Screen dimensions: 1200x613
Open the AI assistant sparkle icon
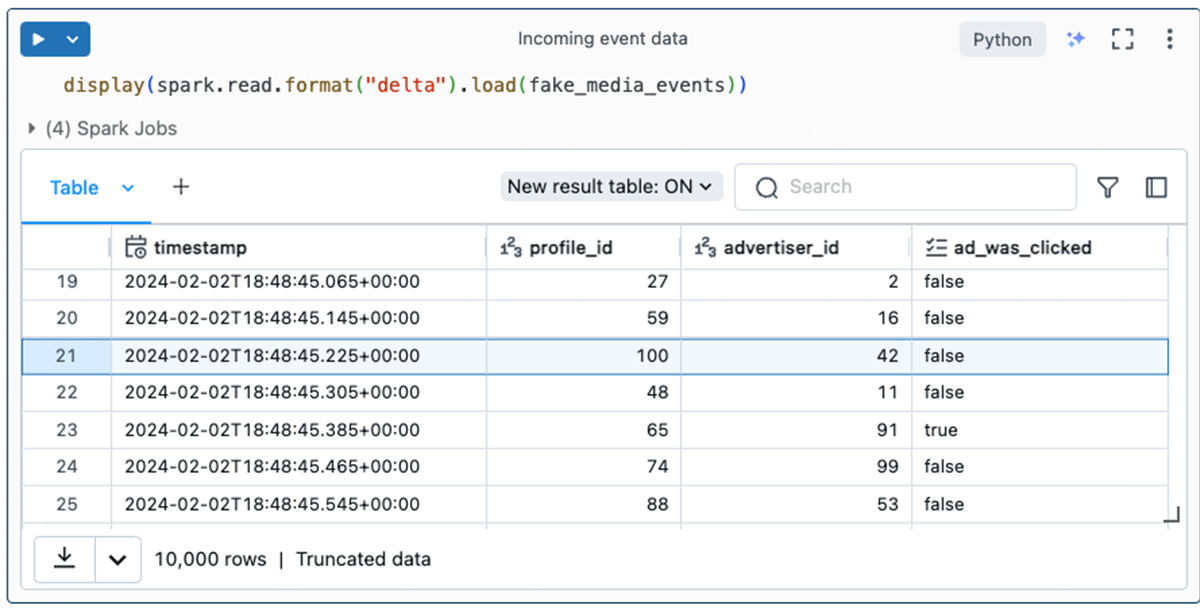click(1075, 40)
